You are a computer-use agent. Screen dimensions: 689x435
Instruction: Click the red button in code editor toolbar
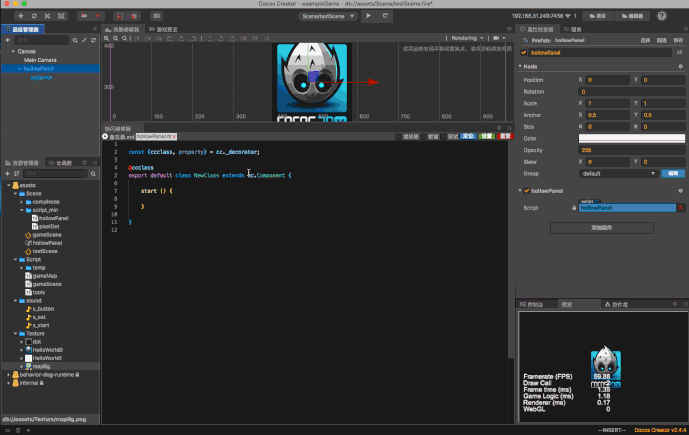tap(505, 136)
